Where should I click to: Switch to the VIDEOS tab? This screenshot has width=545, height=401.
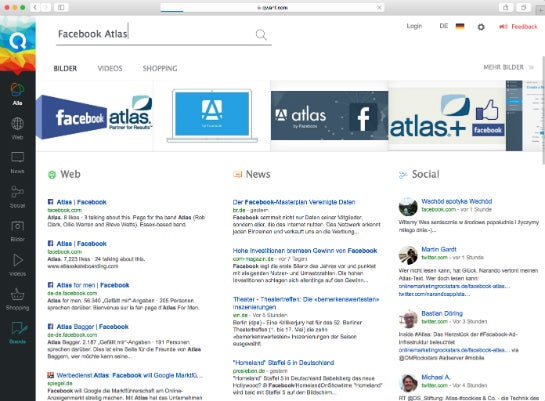(x=110, y=68)
